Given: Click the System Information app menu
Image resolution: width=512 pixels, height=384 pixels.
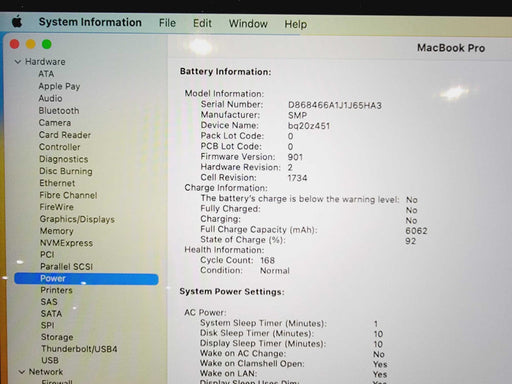Looking at the screenshot, I should point(90,22).
